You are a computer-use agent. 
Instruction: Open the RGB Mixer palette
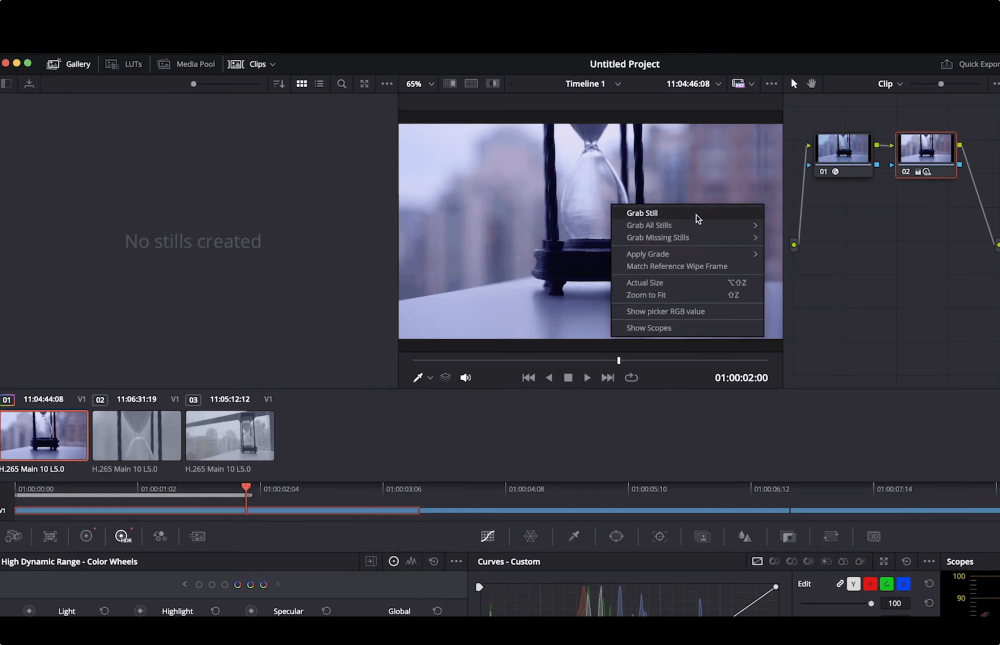(x=160, y=537)
